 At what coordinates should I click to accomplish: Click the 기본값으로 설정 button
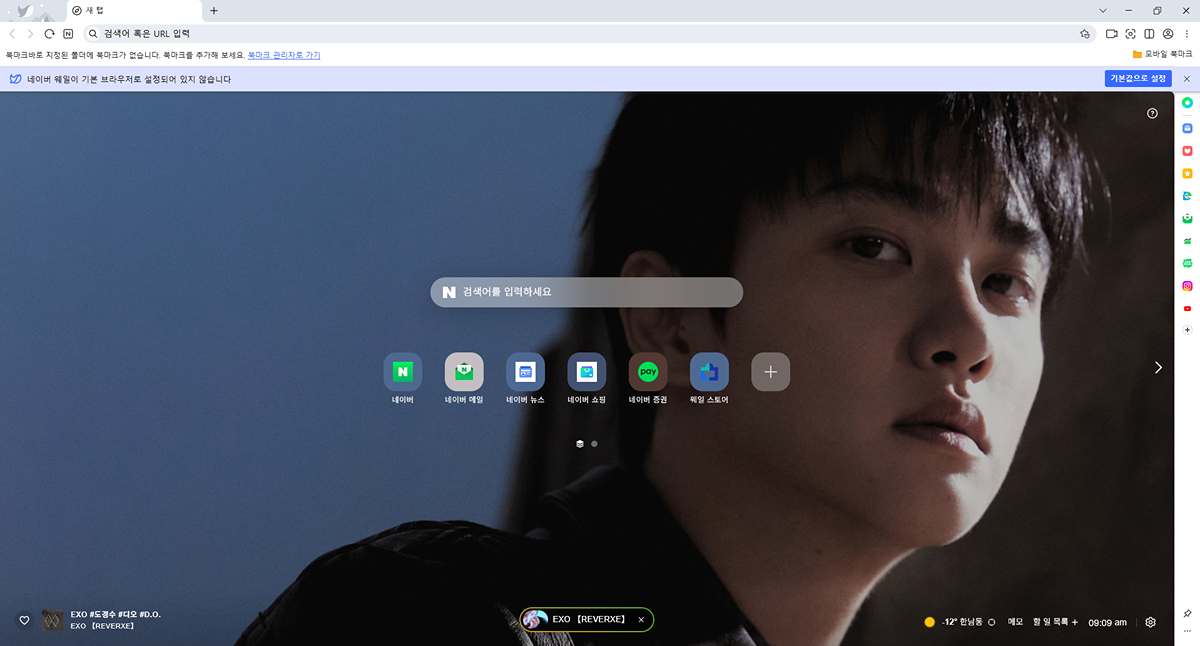[1138, 79]
